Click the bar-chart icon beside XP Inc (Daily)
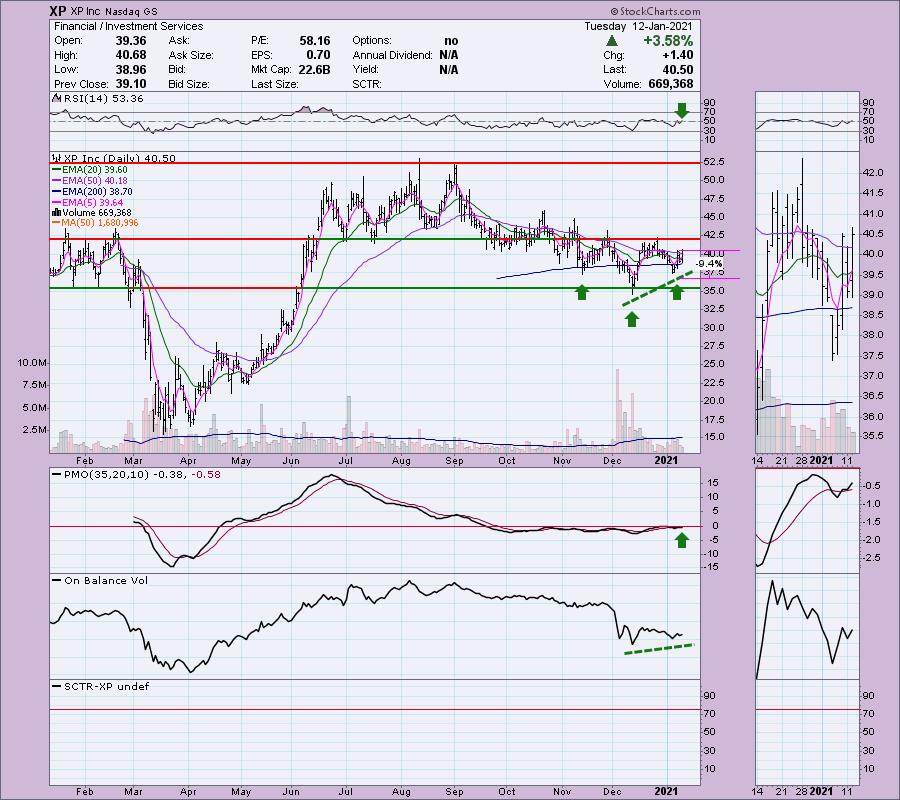The width and height of the screenshot is (900, 800). click(x=56, y=158)
